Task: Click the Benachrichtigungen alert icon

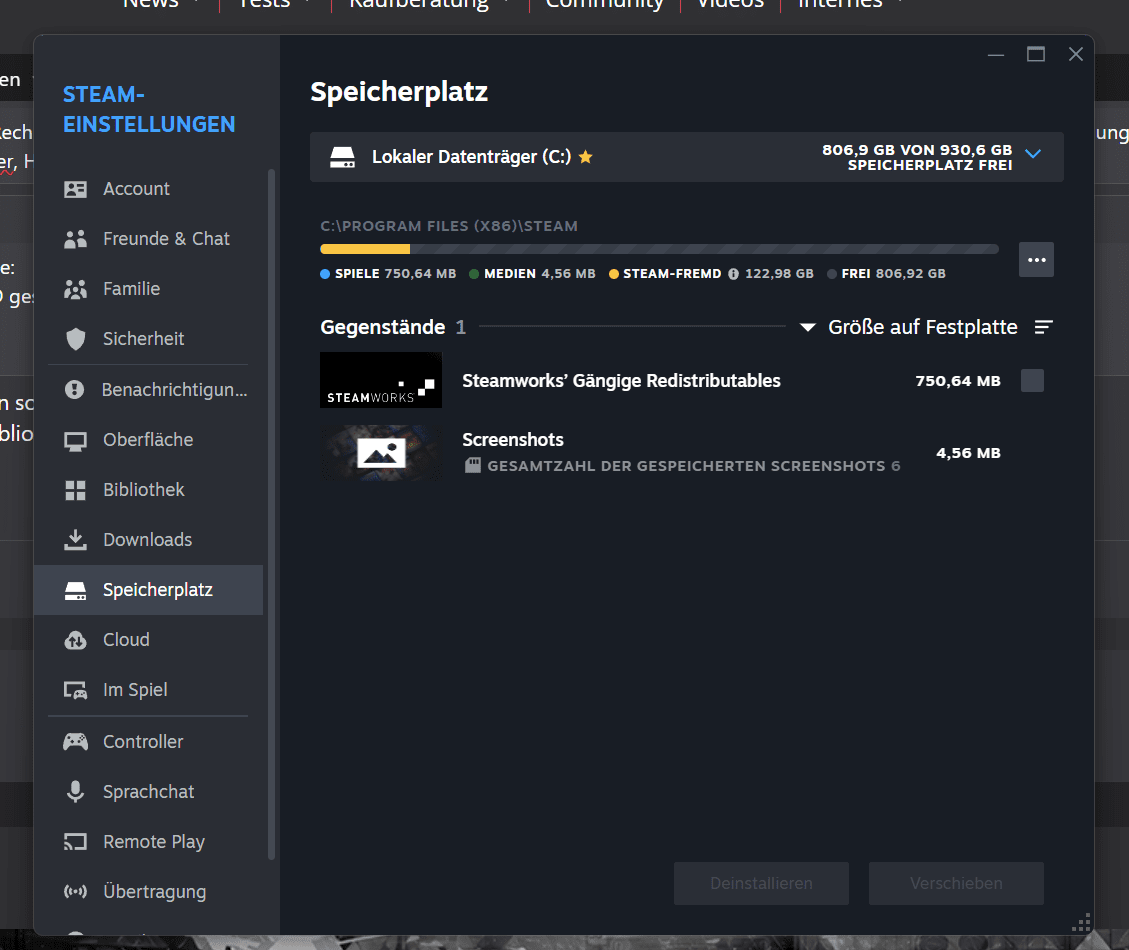Action: tap(75, 390)
